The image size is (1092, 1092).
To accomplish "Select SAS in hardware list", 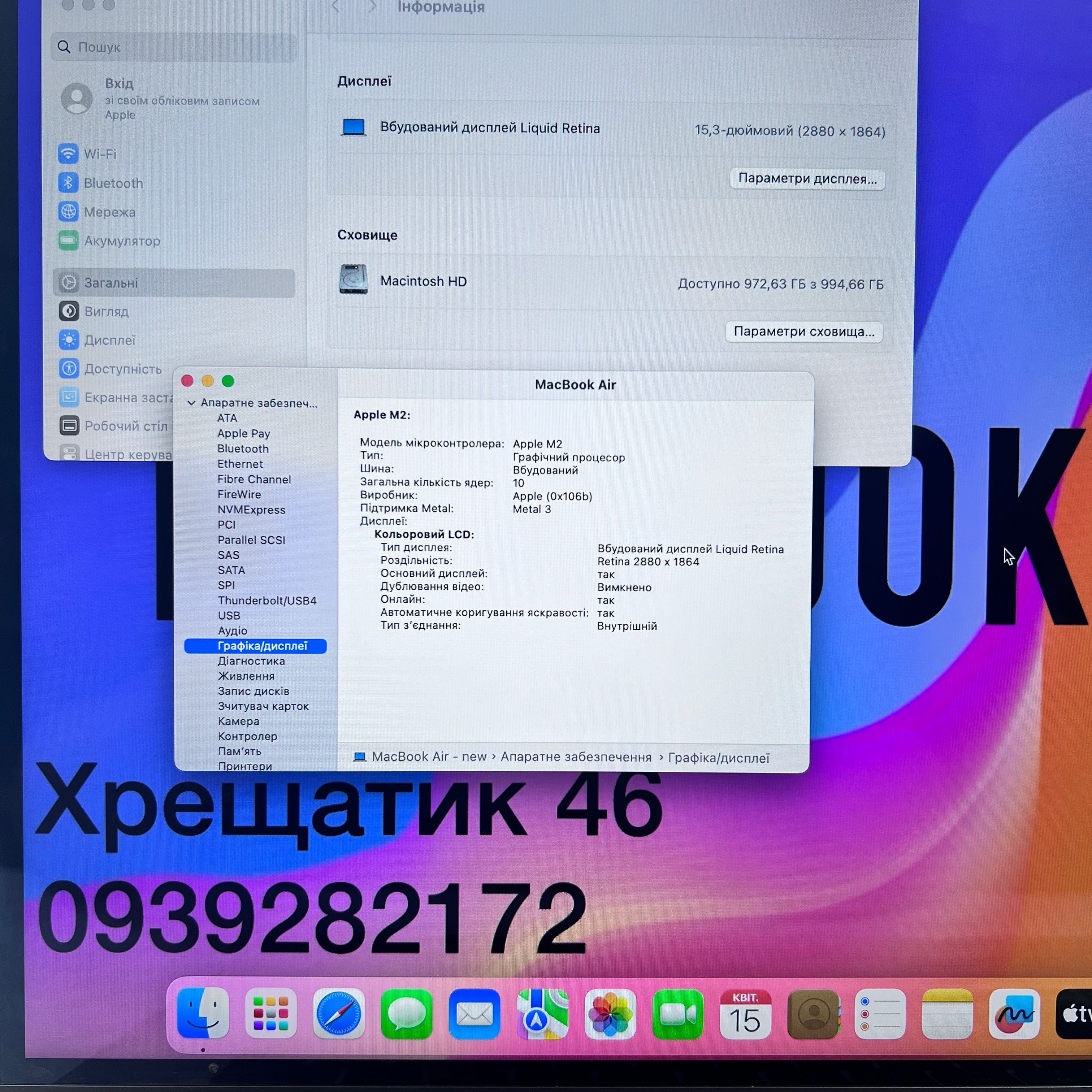I will click(228, 556).
